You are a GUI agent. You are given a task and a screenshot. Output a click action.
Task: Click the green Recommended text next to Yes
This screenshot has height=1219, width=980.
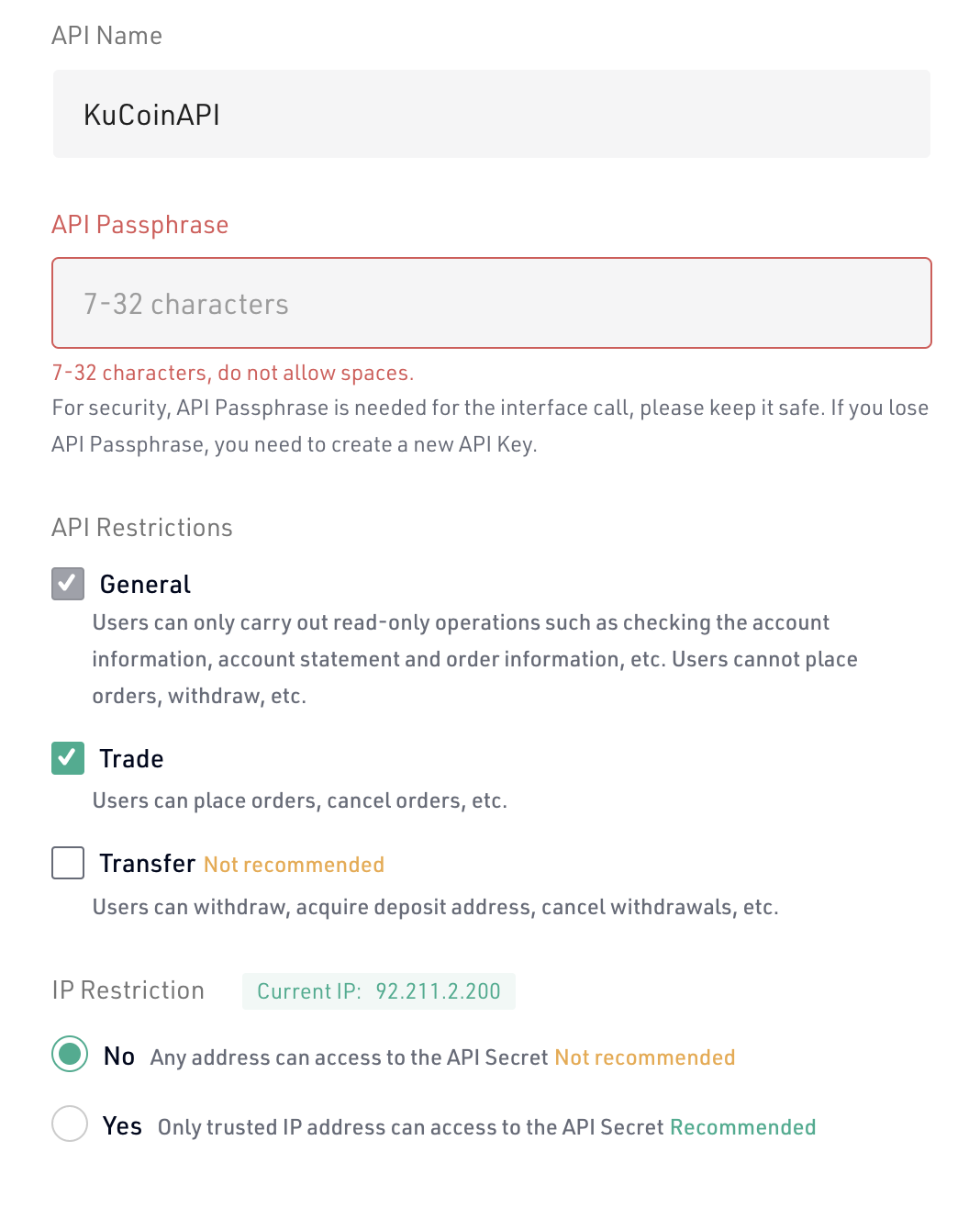coord(742,1127)
